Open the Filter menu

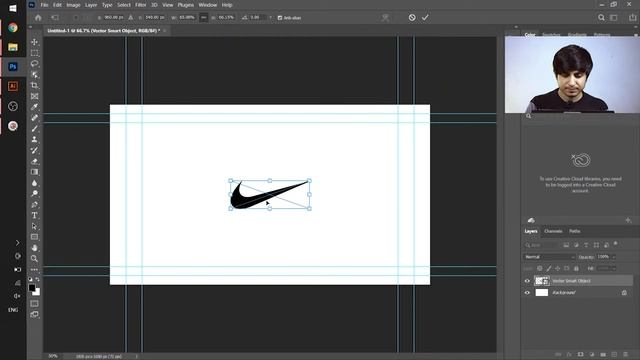coord(140,5)
